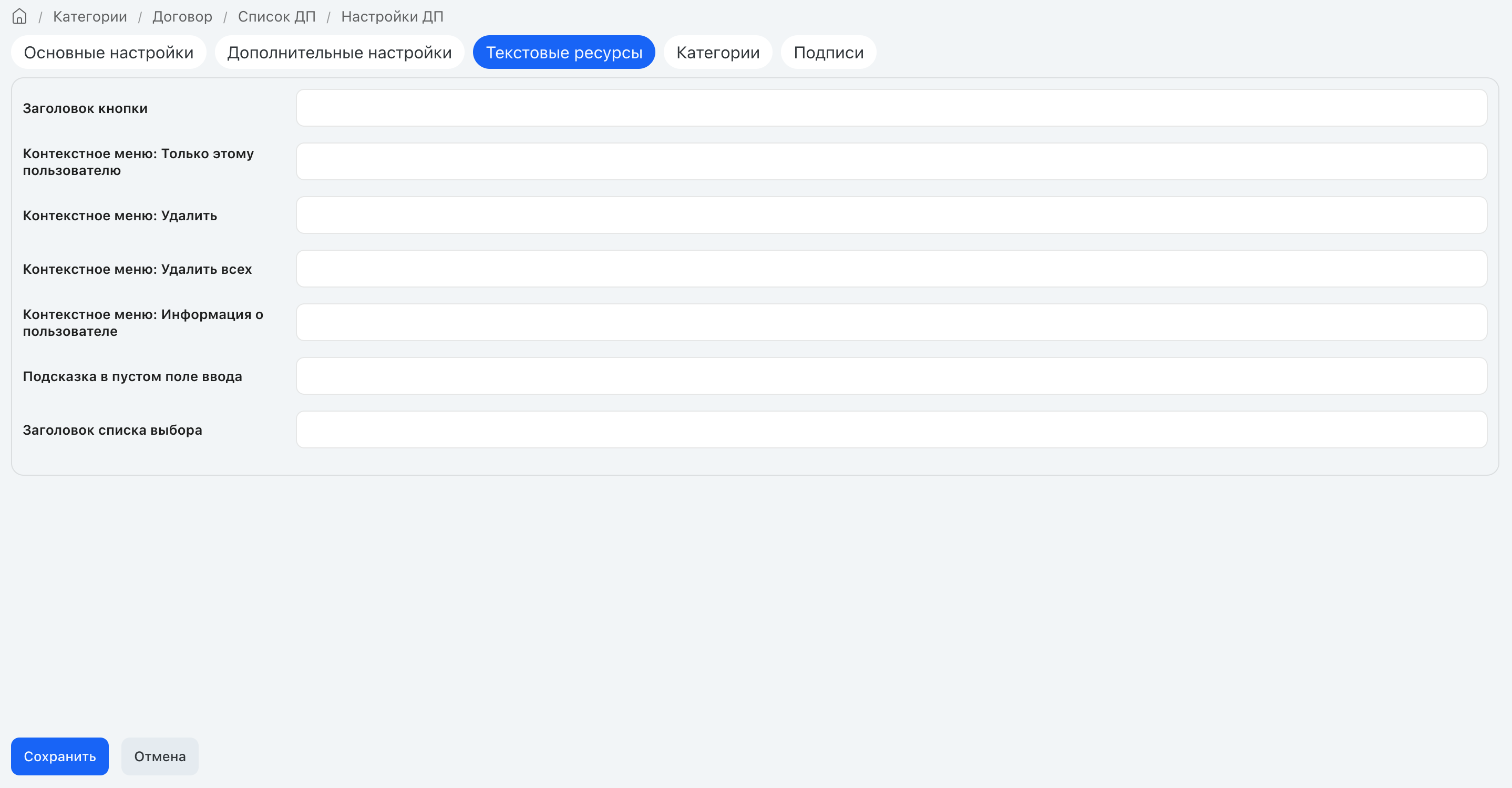
Task: Focus the Заголовок кнопки input field
Action: click(891, 108)
